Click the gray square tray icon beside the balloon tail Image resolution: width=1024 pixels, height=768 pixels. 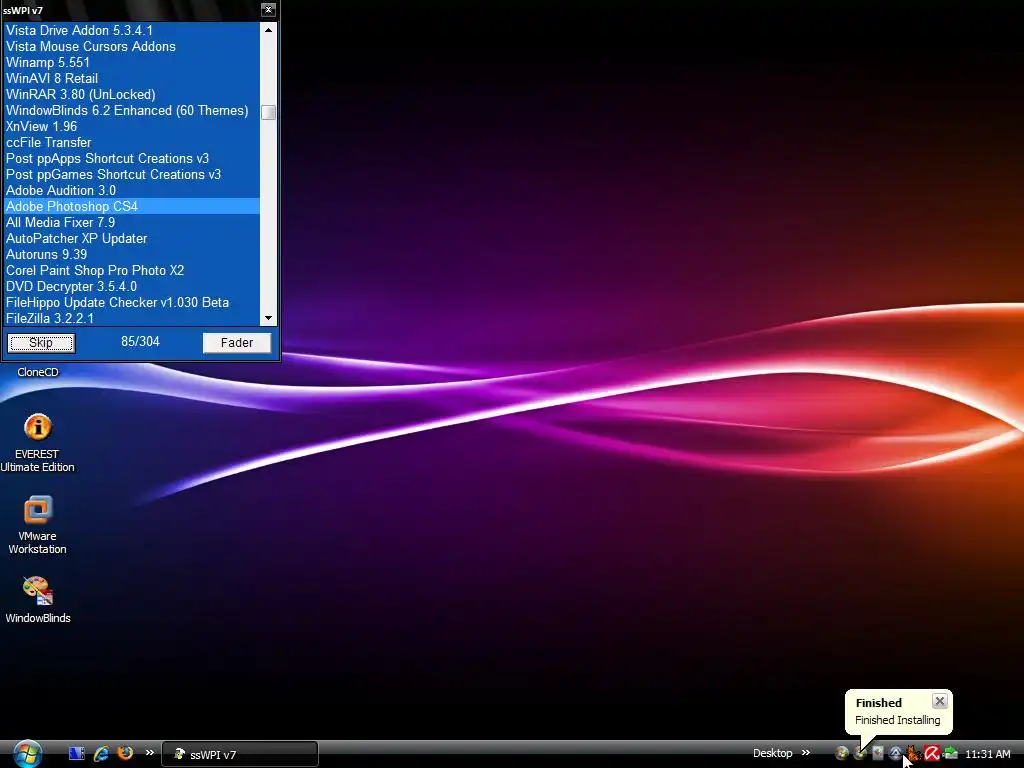pyautogui.click(x=878, y=753)
